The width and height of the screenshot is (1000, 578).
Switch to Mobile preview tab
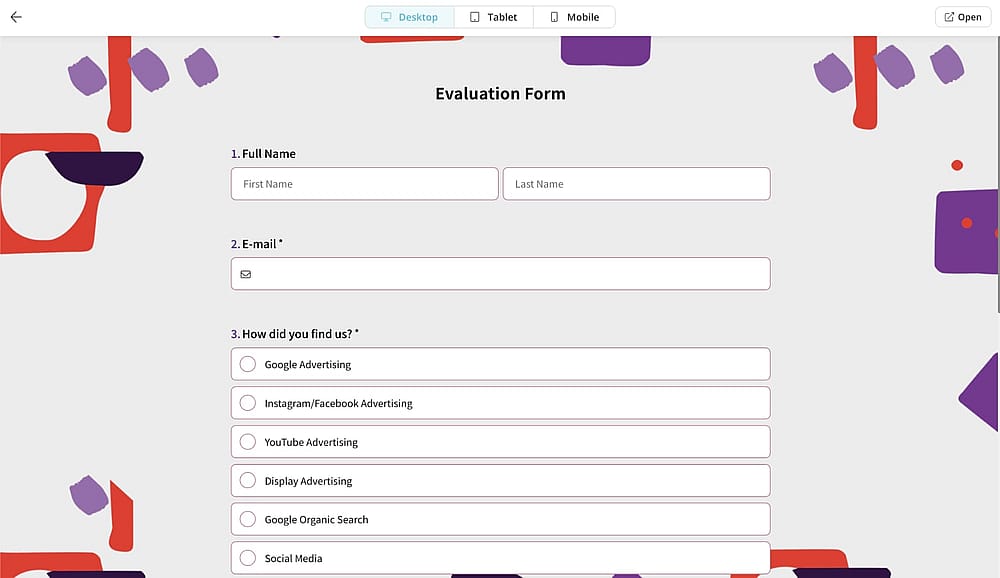coord(574,17)
